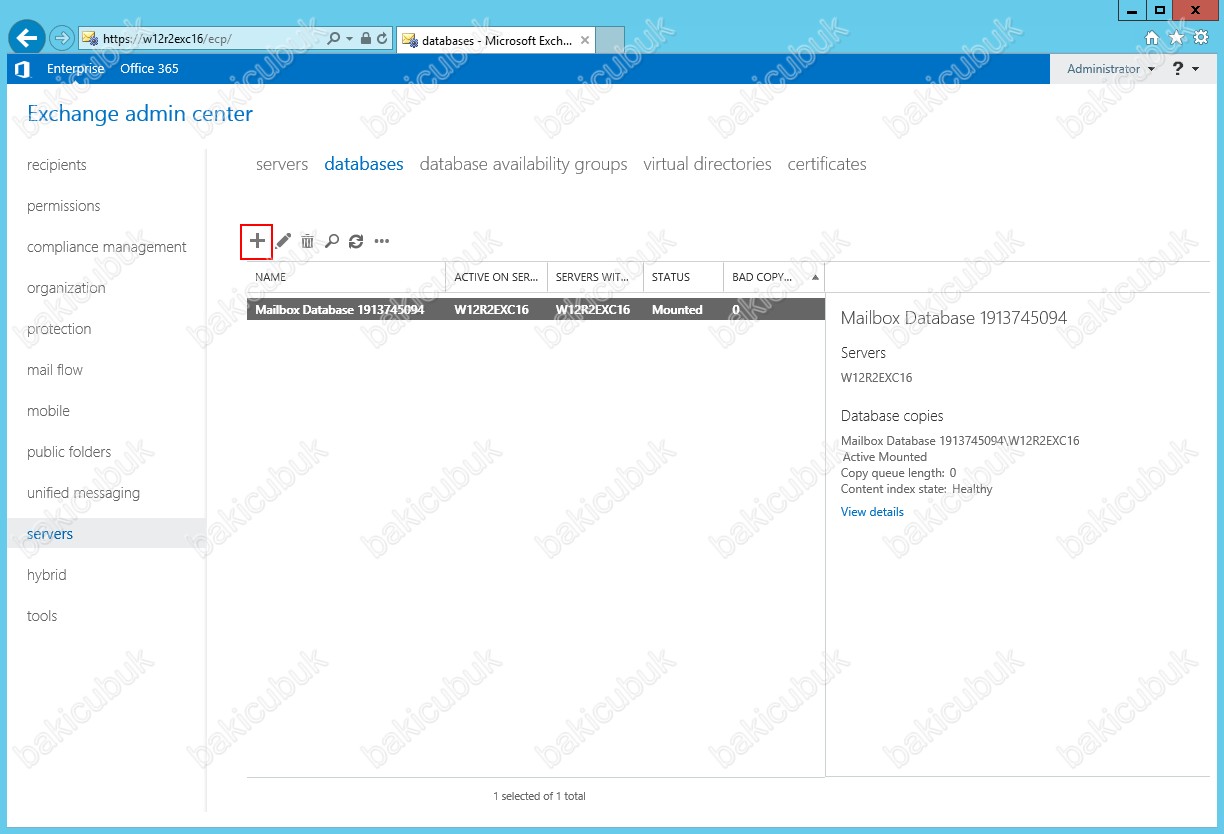Screen dimensions: 1224x834
Task: Open database availability groups tab
Action: (x=524, y=164)
